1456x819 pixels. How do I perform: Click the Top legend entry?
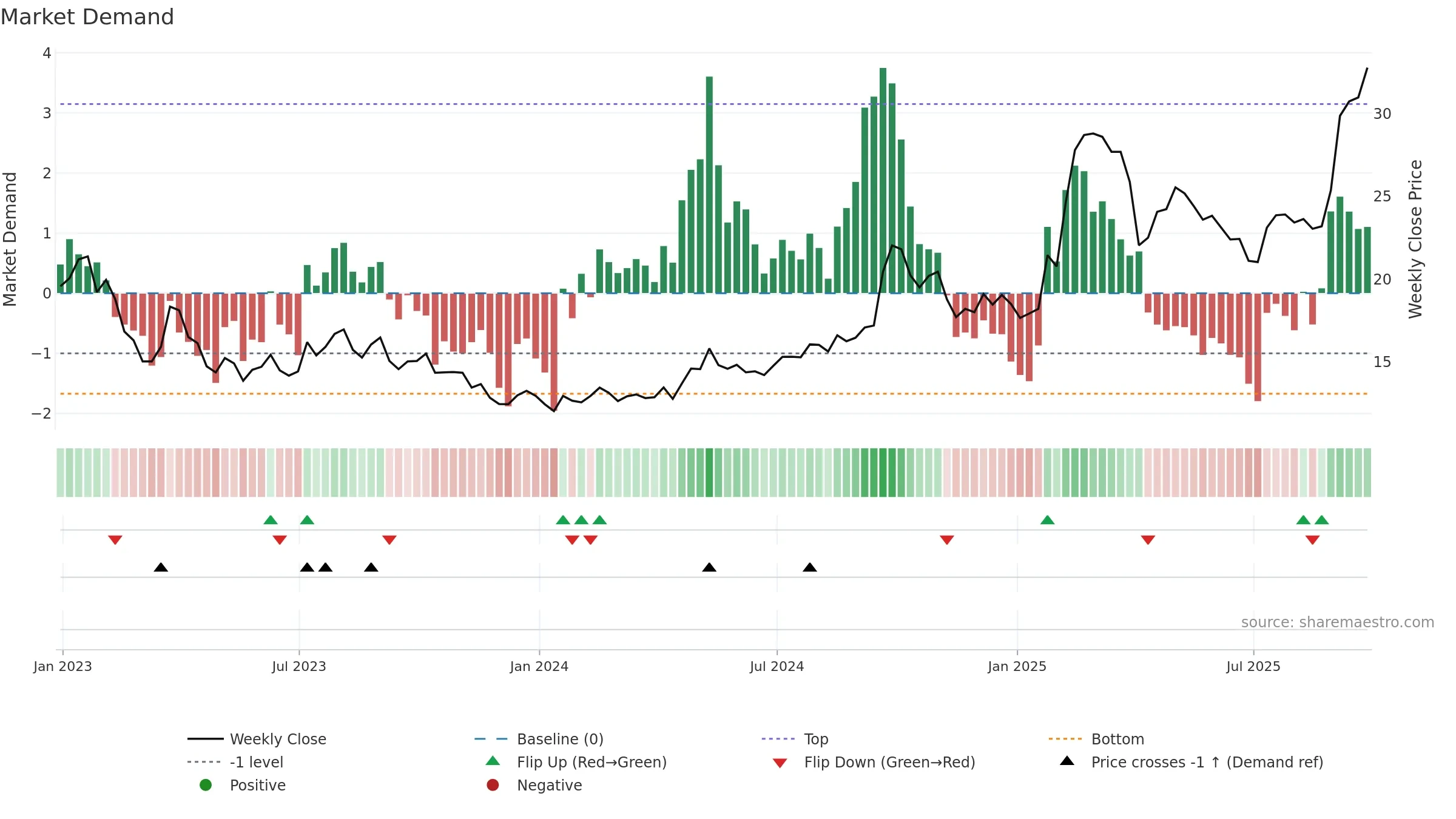[795, 739]
